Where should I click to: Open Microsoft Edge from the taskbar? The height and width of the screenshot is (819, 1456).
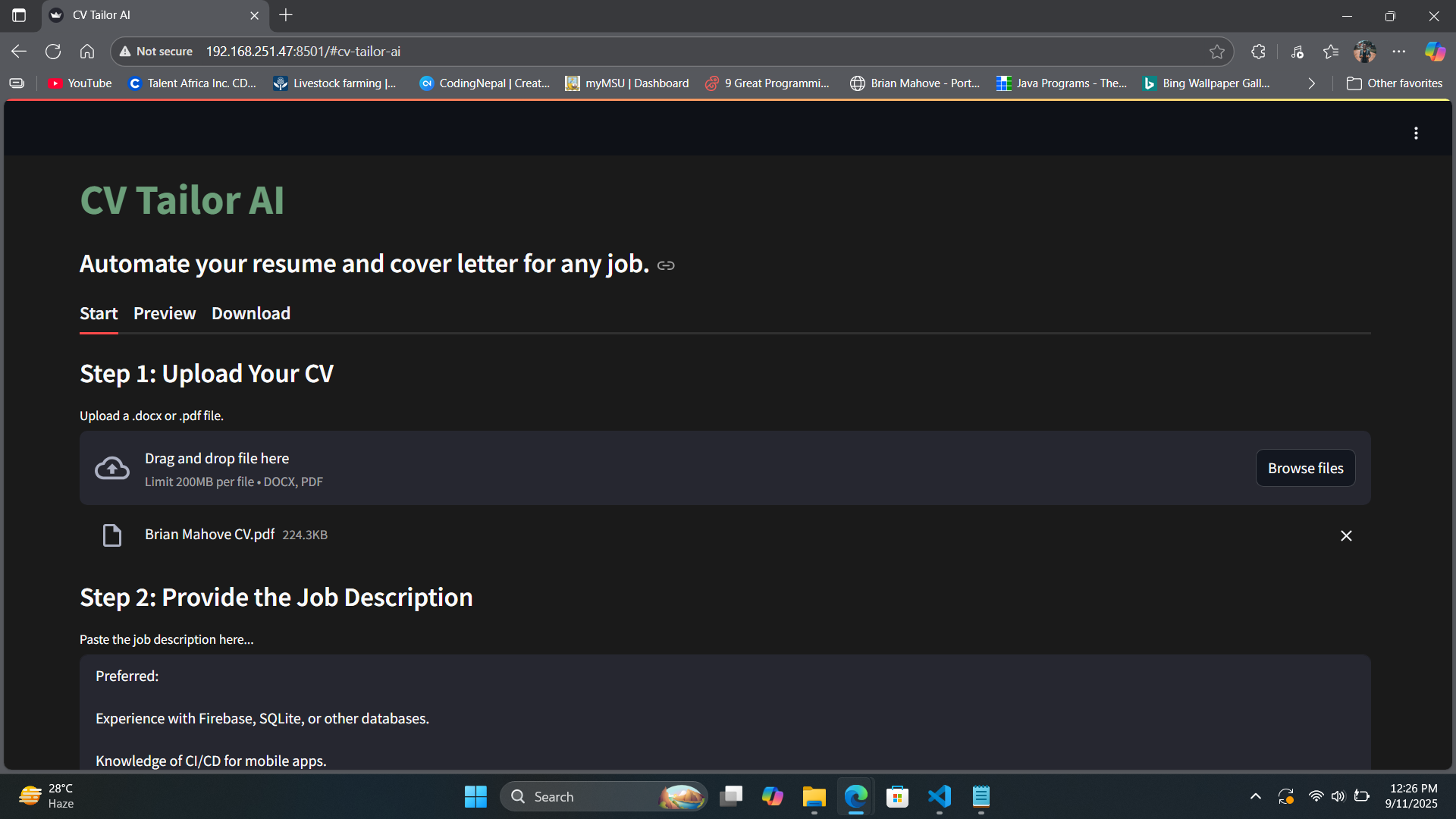pos(856,797)
